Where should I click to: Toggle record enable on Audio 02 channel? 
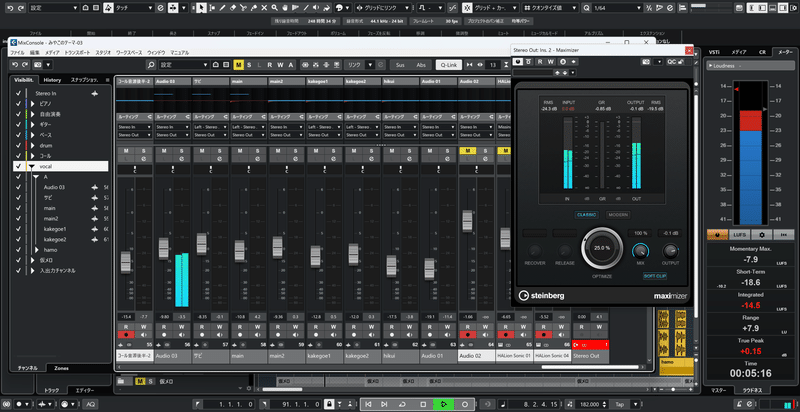tap(467, 335)
